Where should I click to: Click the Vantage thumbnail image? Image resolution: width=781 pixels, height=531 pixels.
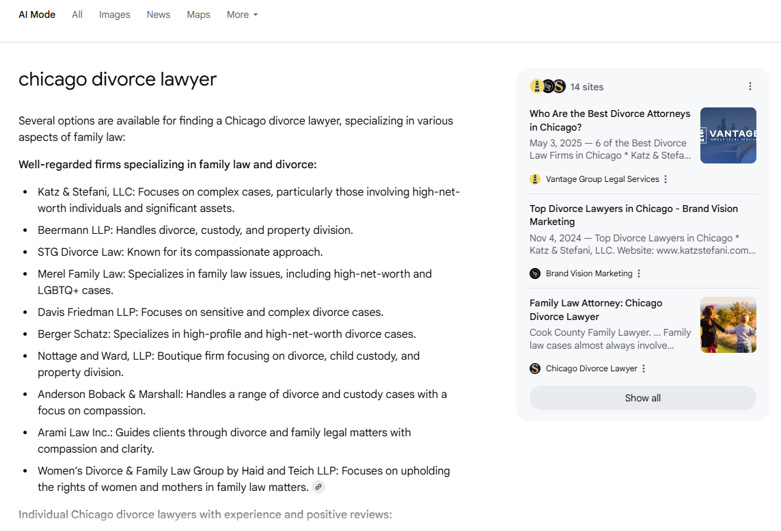(728, 135)
